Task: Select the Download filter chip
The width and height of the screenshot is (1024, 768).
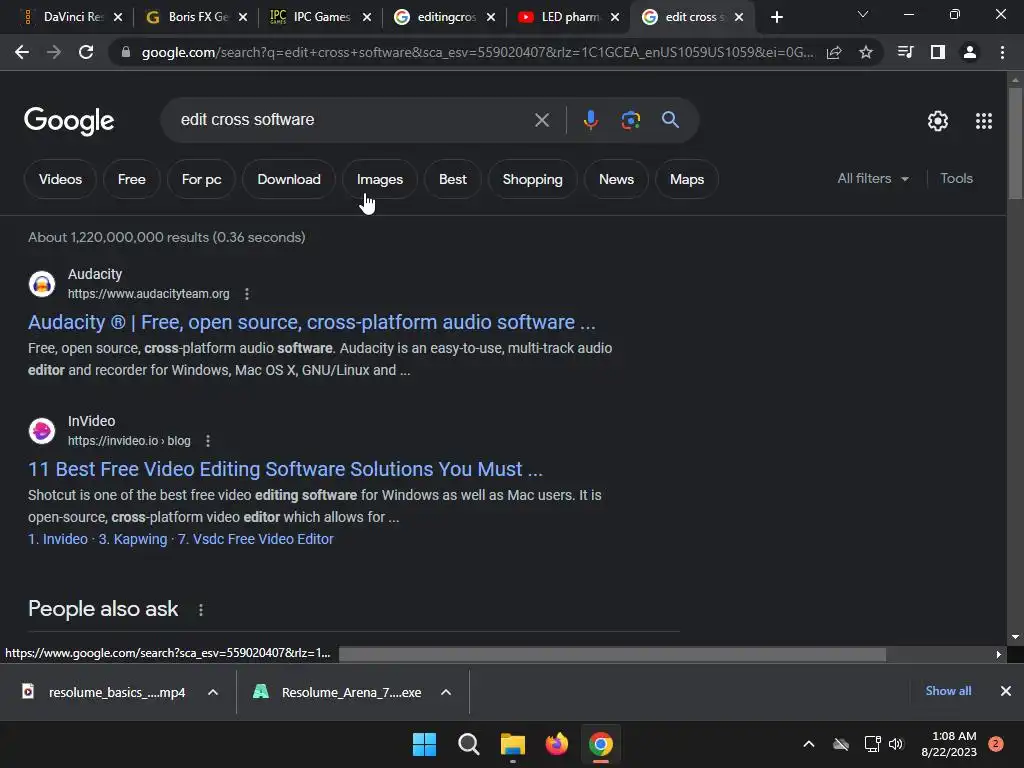Action: (289, 179)
